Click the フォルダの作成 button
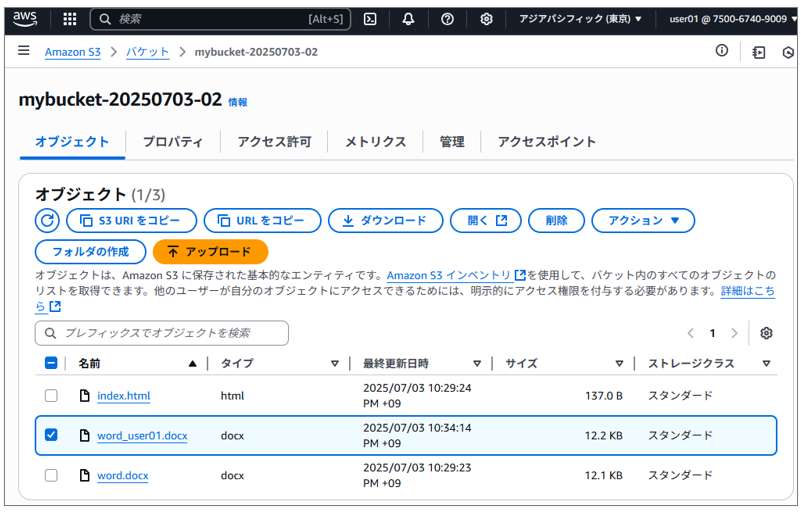The height and width of the screenshot is (512, 801). (x=90, y=252)
